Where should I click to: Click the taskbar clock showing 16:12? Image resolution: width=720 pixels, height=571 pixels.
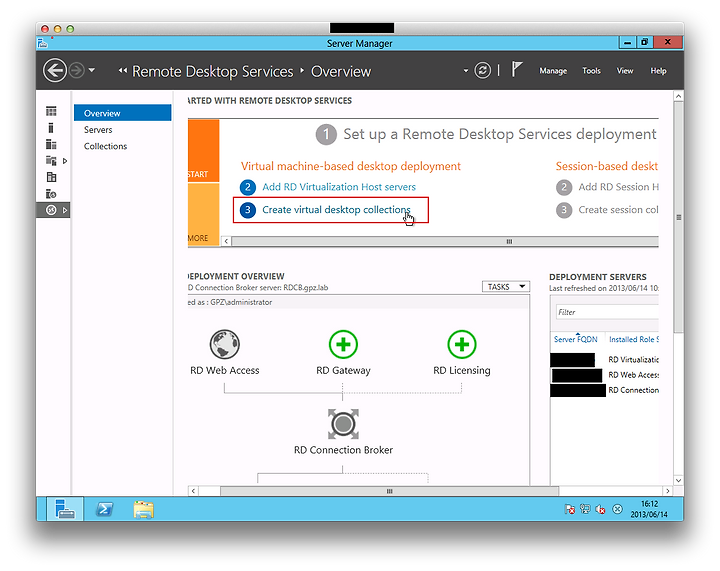649,509
